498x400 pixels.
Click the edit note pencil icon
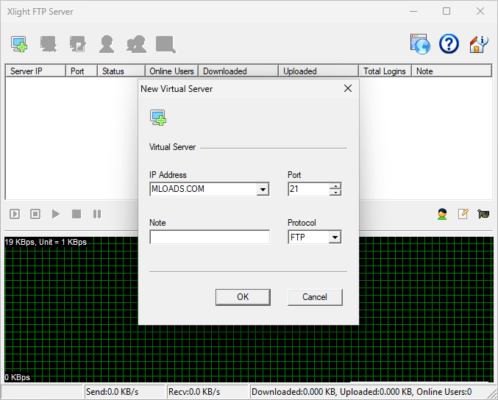pos(463,214)
